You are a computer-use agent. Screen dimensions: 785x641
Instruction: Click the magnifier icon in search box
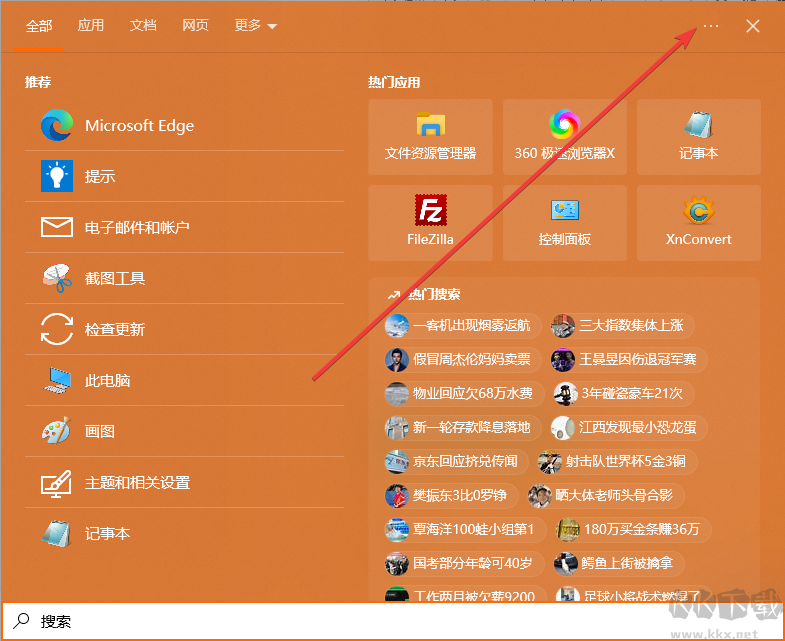click(21, 621)
